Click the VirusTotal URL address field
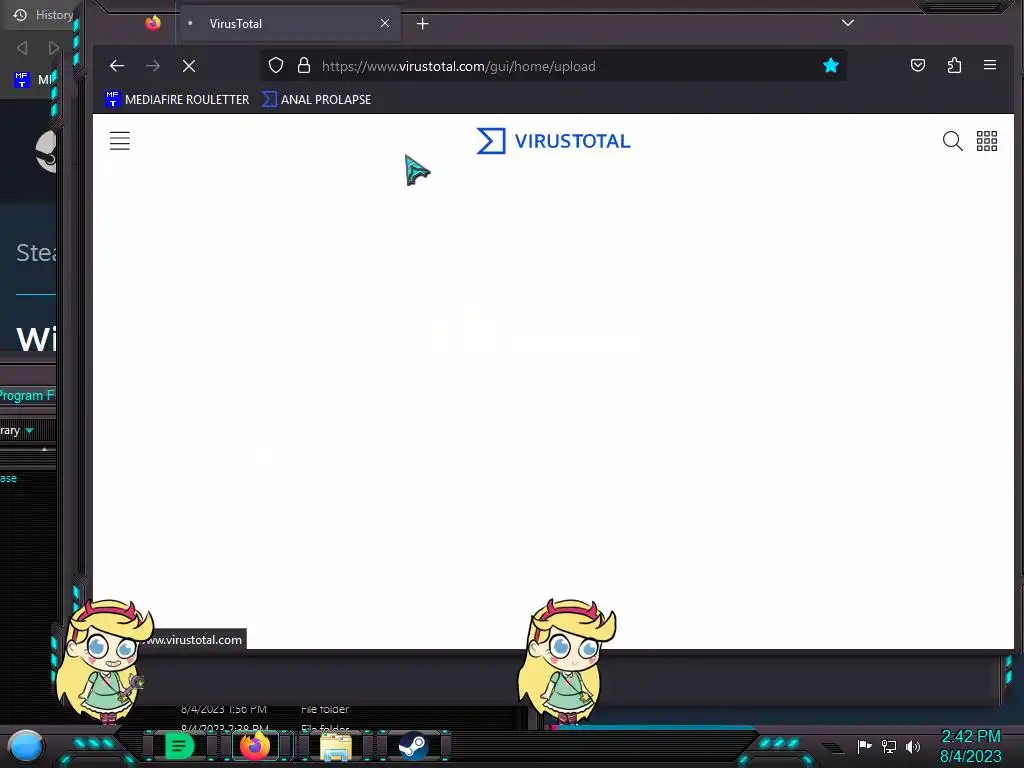The image size is (1024, 768). tap(553, 66)
